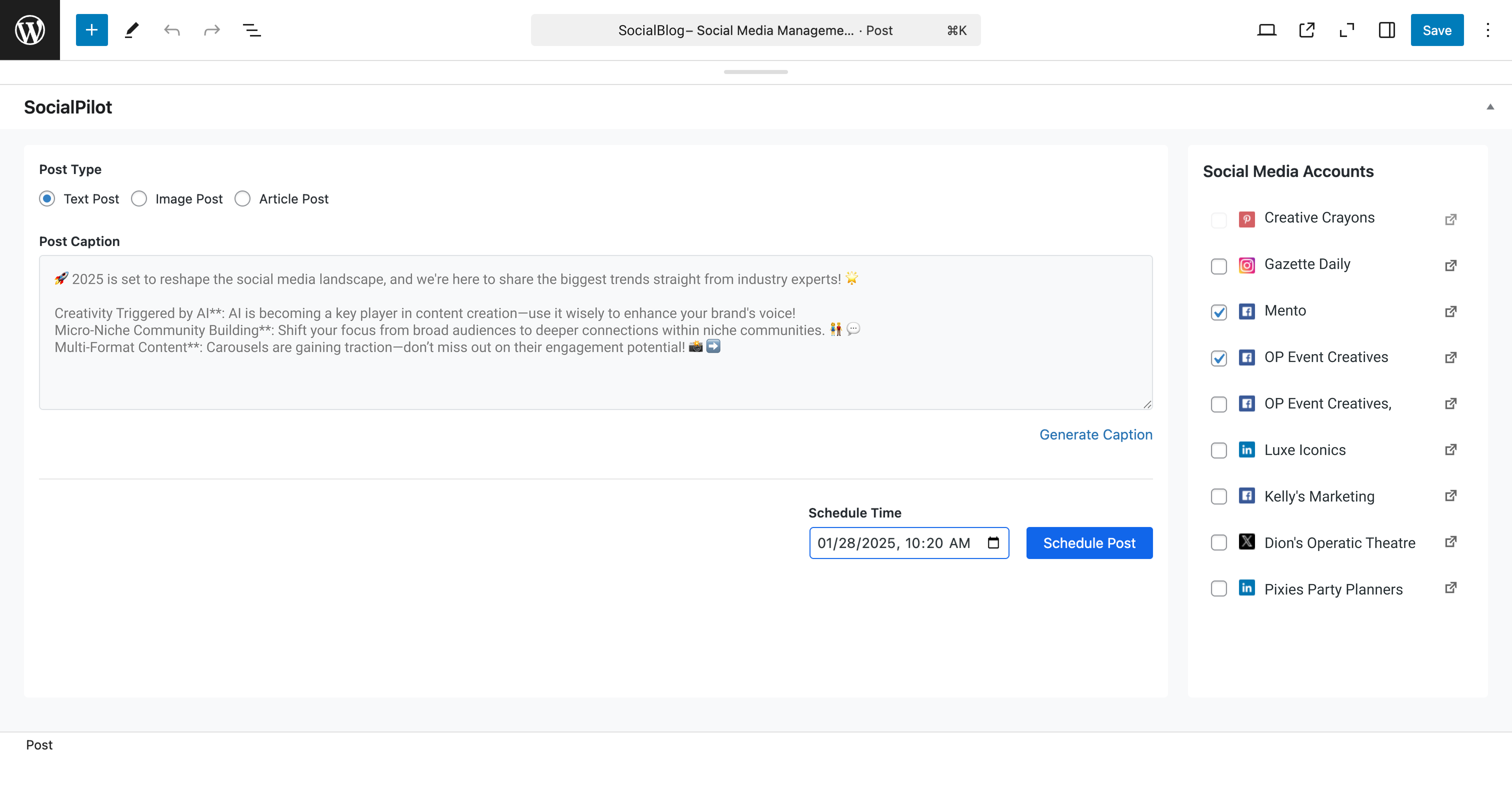Click the LinkedIn icon beside Luxe Iconics
The height and width of the screenshot is (789, 1512).
1247,450
